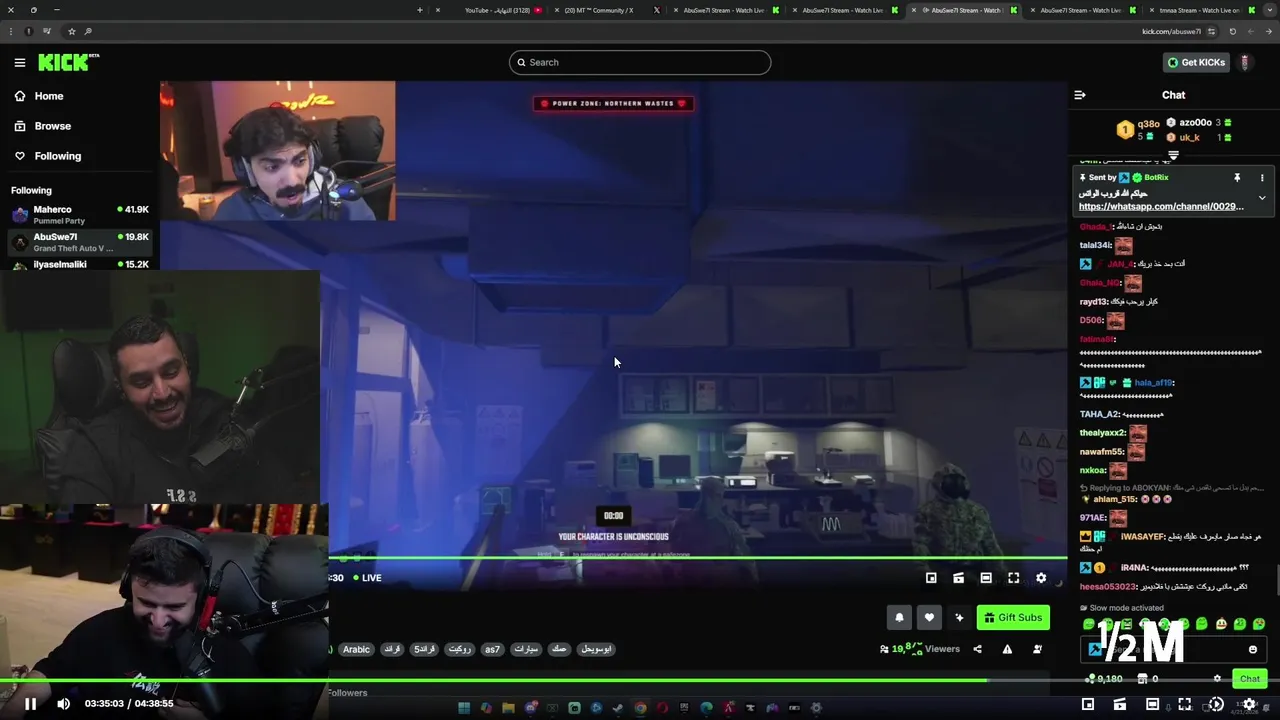
Task: Click username heesa053023 in chat
Action: click(1108, 587)
